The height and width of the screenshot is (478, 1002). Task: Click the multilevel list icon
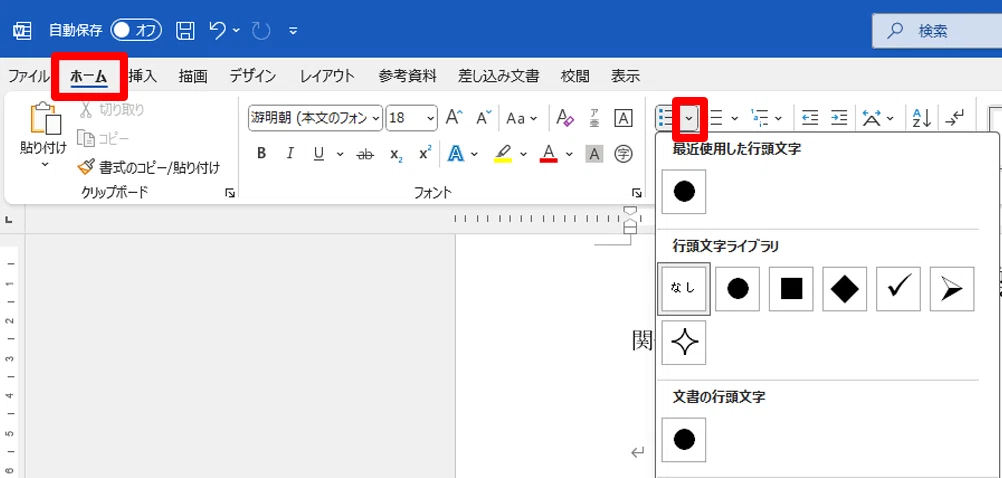pos(759,118)
